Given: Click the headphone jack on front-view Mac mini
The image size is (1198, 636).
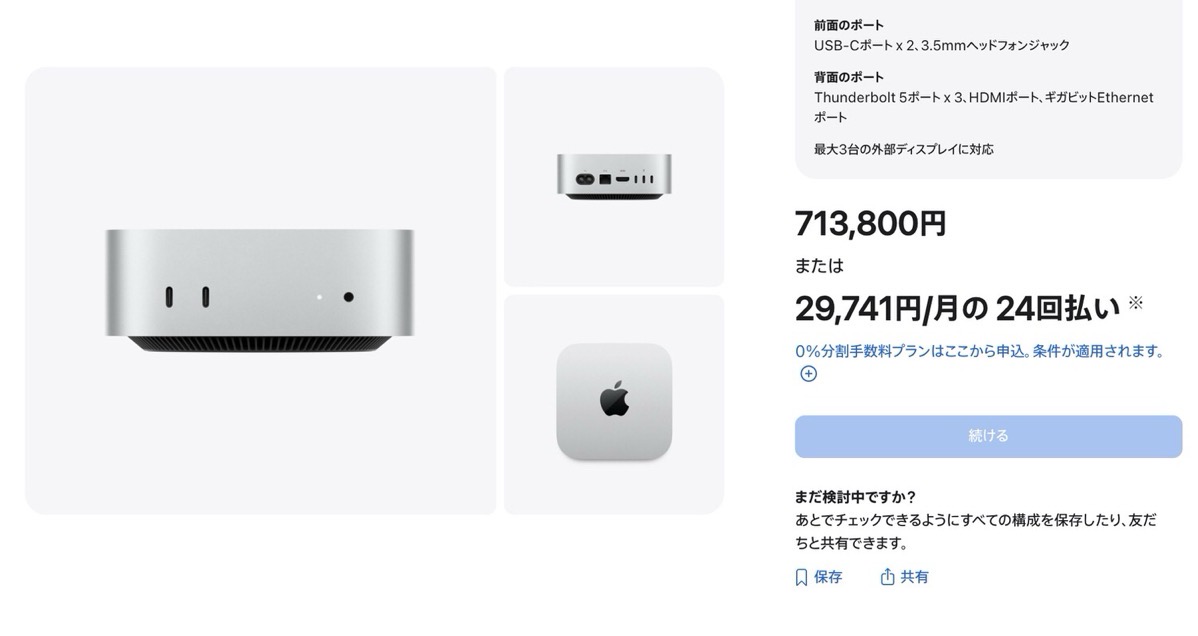Looking at the screenshot, I should click(348, 297).
